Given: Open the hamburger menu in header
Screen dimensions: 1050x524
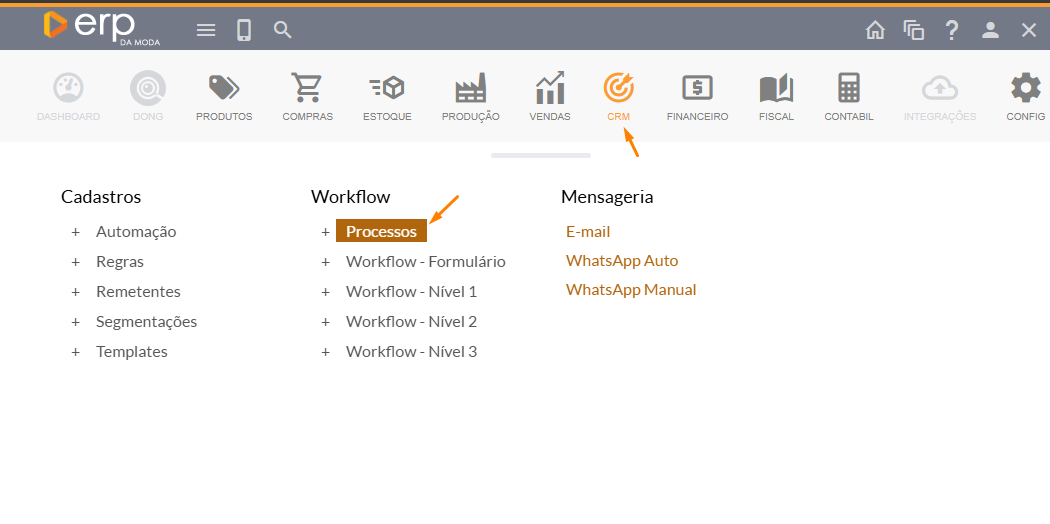Looking at the screenshot, I should coord(206,30).
